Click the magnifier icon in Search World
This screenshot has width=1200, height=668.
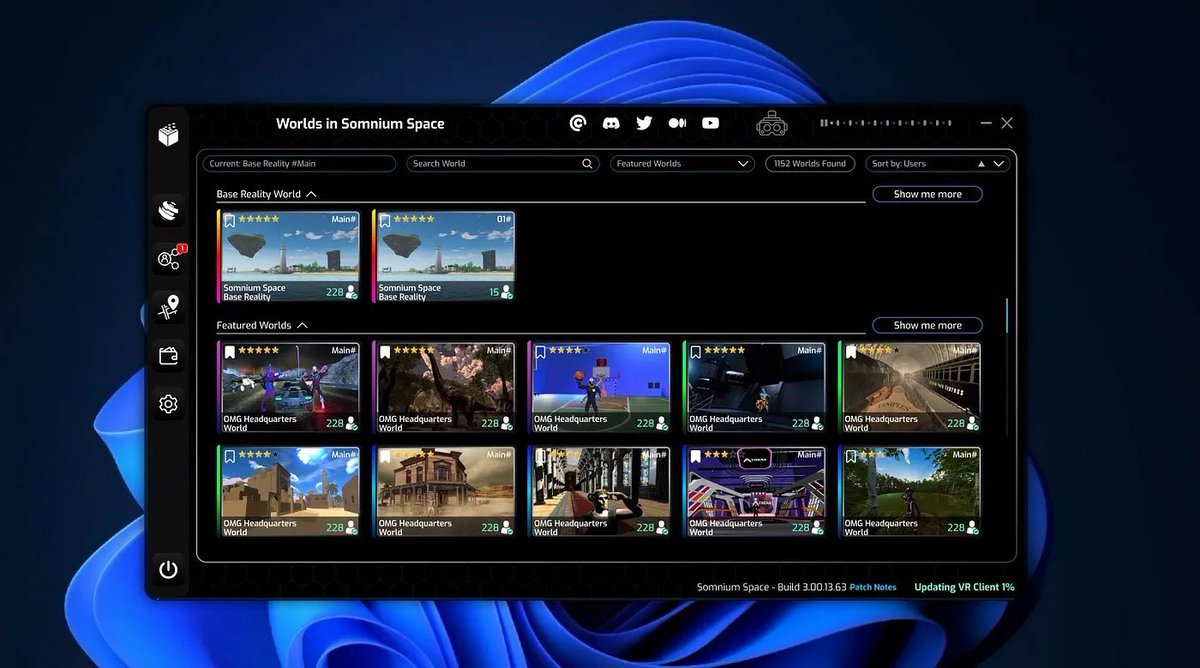coord(588,163)
